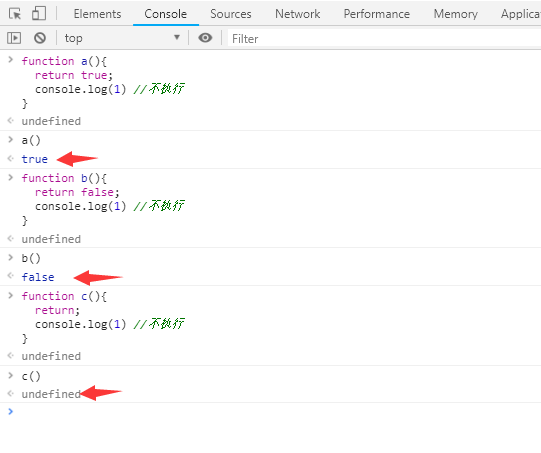Click the 'return false;' code line

[x=77, y=192]
